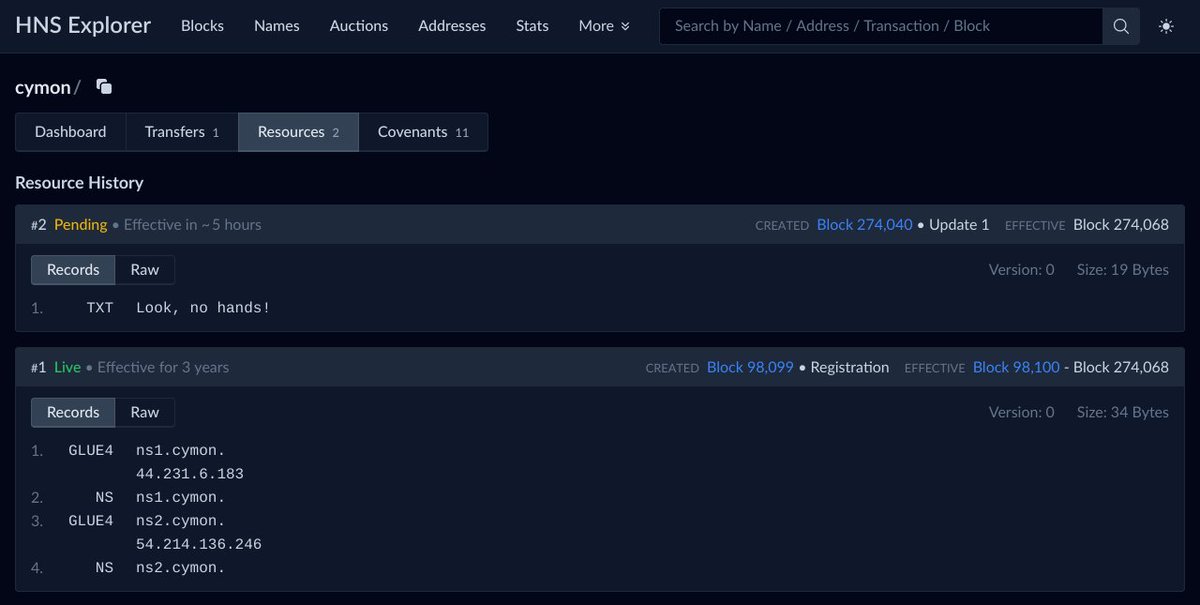Open Block 98,099 link
The width and height of the screenshot is (1200, 605).
[x=750, y=367]
